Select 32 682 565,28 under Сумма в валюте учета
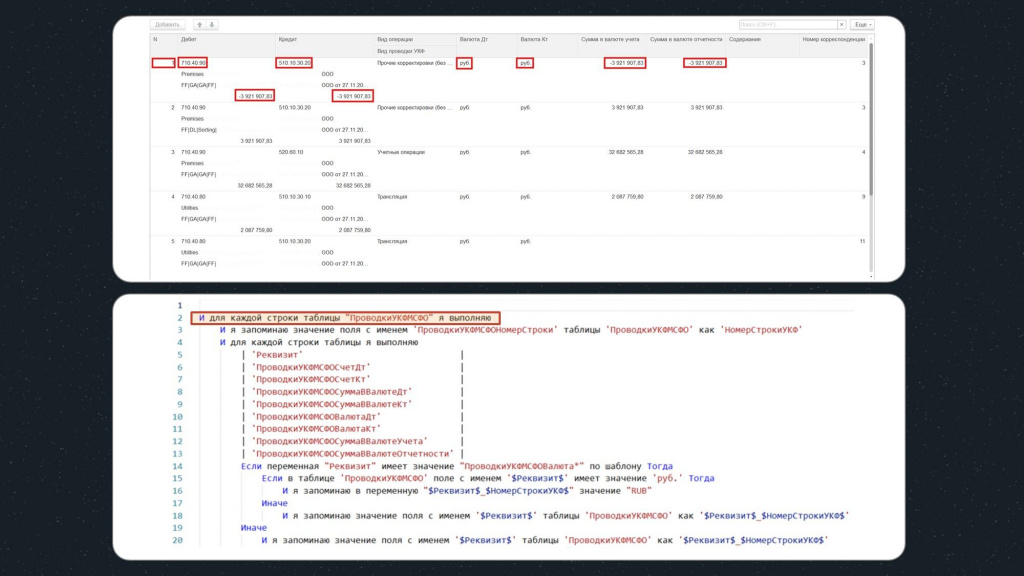Screen dimensions: 1024x576 pyautogui.click(x=626, y=152)
